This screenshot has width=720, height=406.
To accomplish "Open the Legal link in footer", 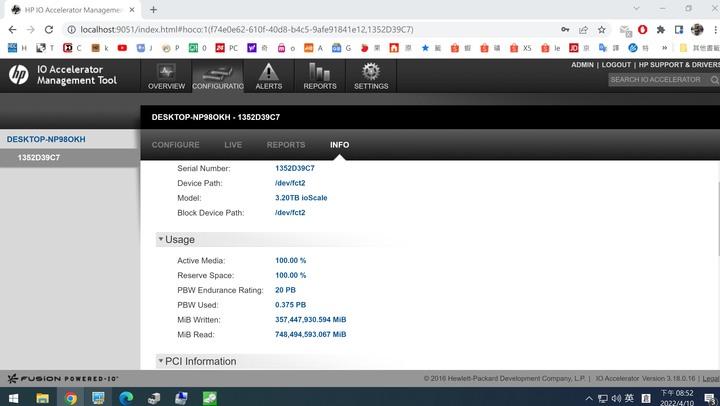I will (711, 378).
